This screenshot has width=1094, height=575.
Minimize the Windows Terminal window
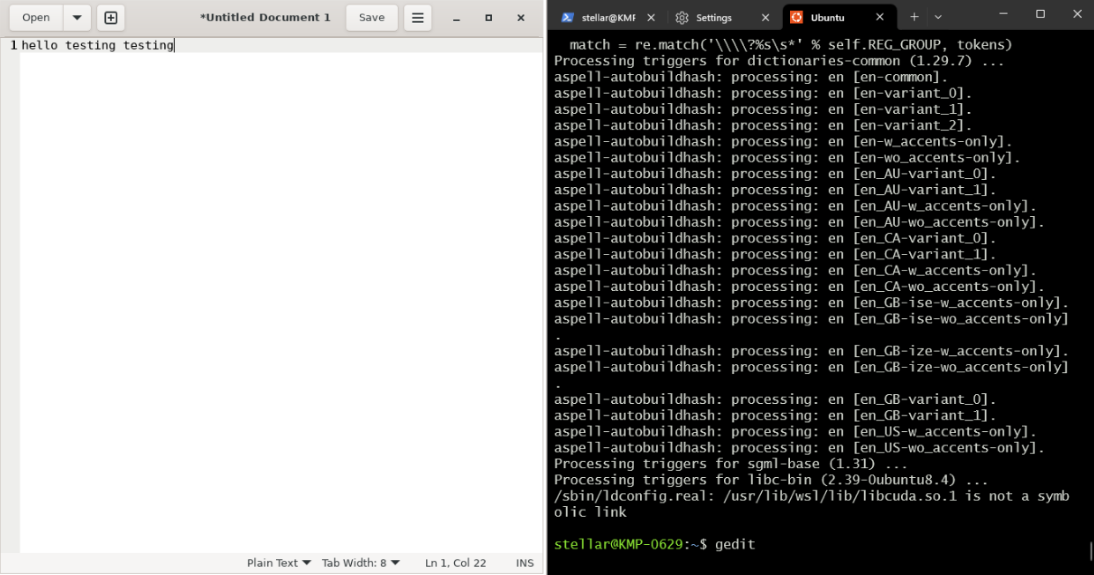[x=1003, y=14]
